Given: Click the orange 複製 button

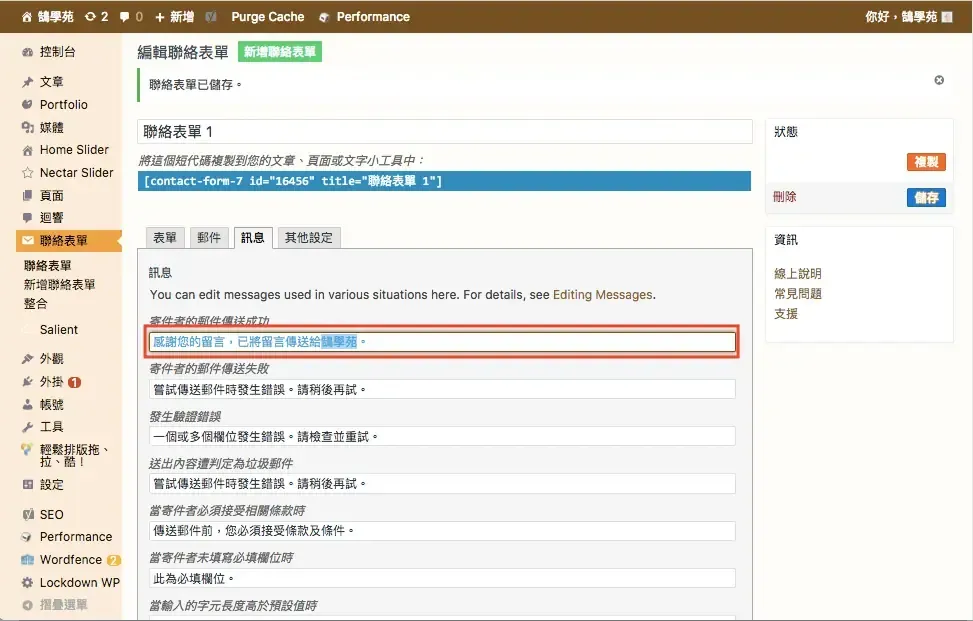Looking at the screenshot, I should [x=926, y=162].
